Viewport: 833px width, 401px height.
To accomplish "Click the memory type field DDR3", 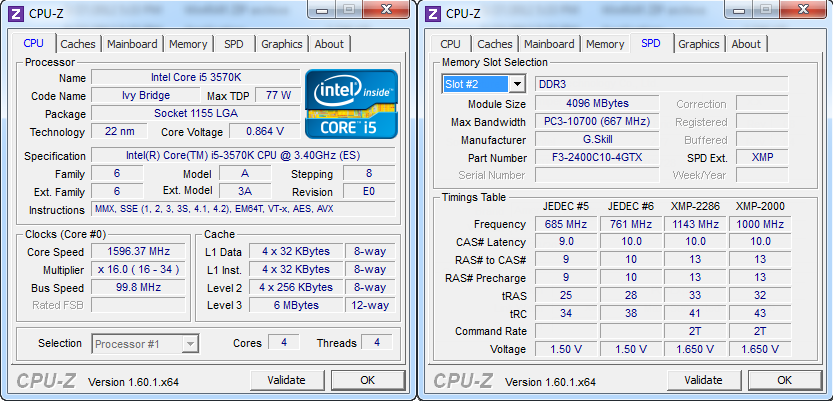I will [x=661, y=84].
